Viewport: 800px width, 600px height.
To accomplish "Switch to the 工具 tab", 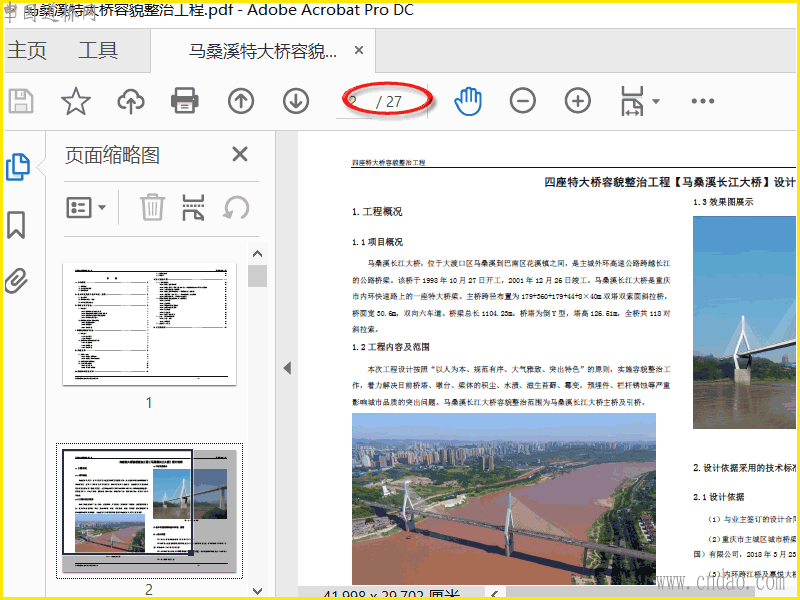I will (x=98, y=51).
